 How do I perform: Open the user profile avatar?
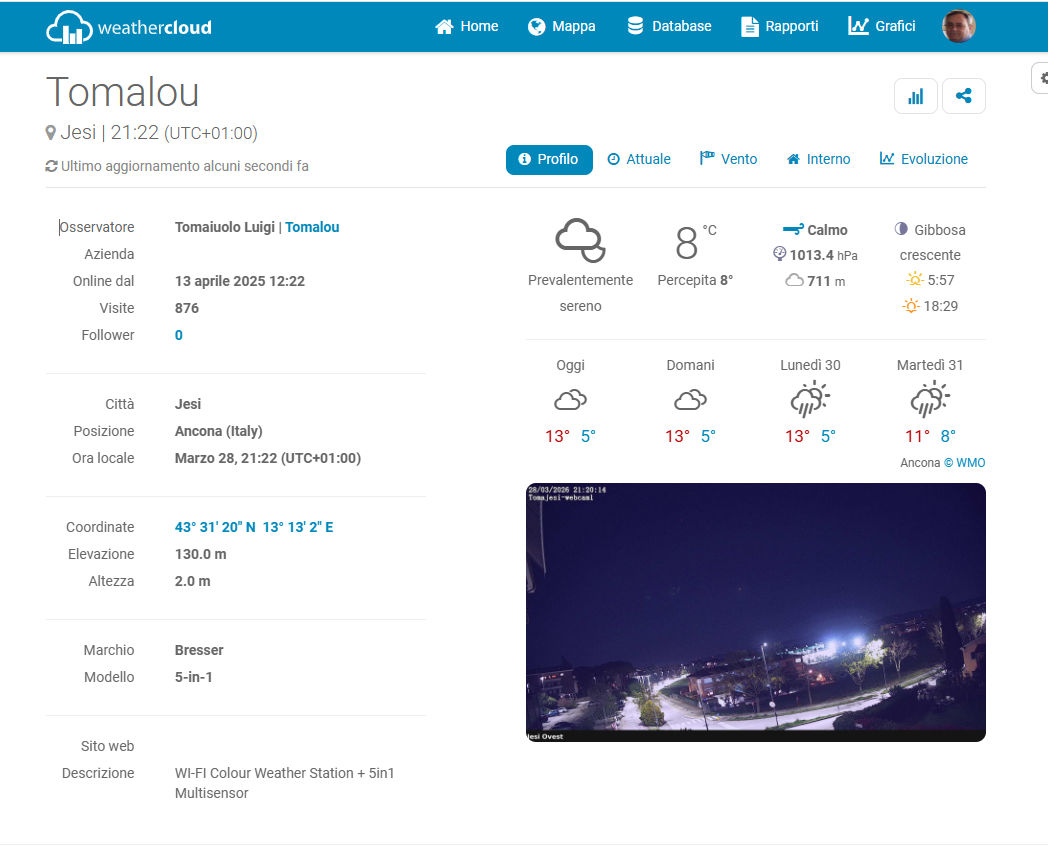click(958, 27)
